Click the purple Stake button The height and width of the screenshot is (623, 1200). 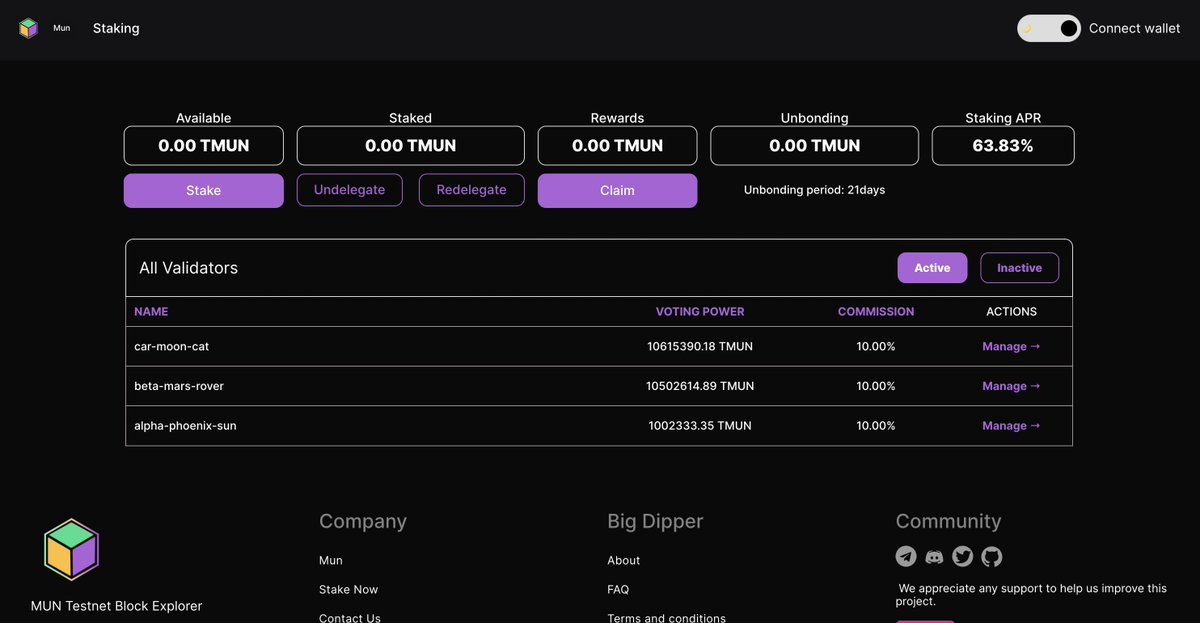coord(204,190)
